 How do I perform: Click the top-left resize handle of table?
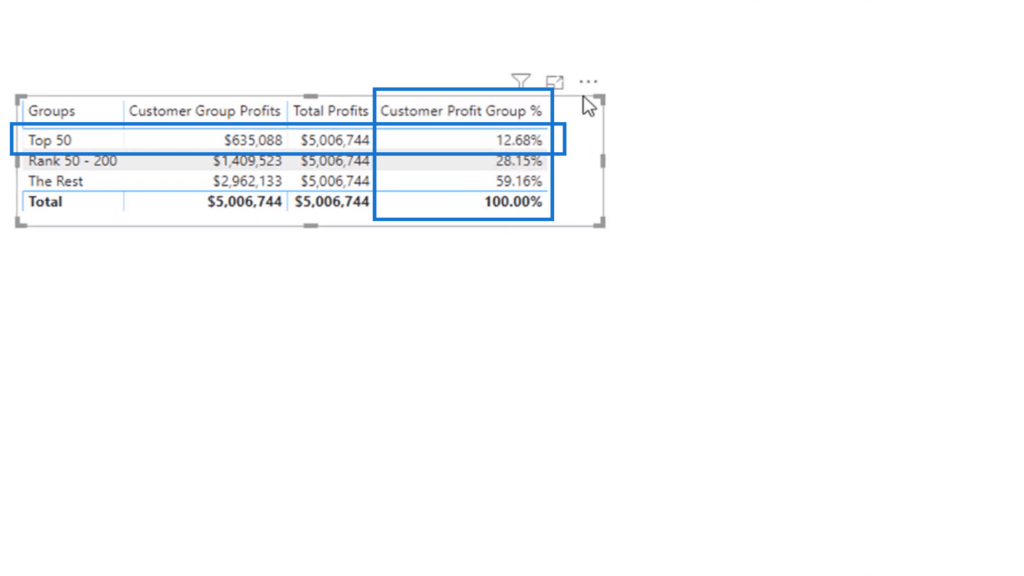21,99
